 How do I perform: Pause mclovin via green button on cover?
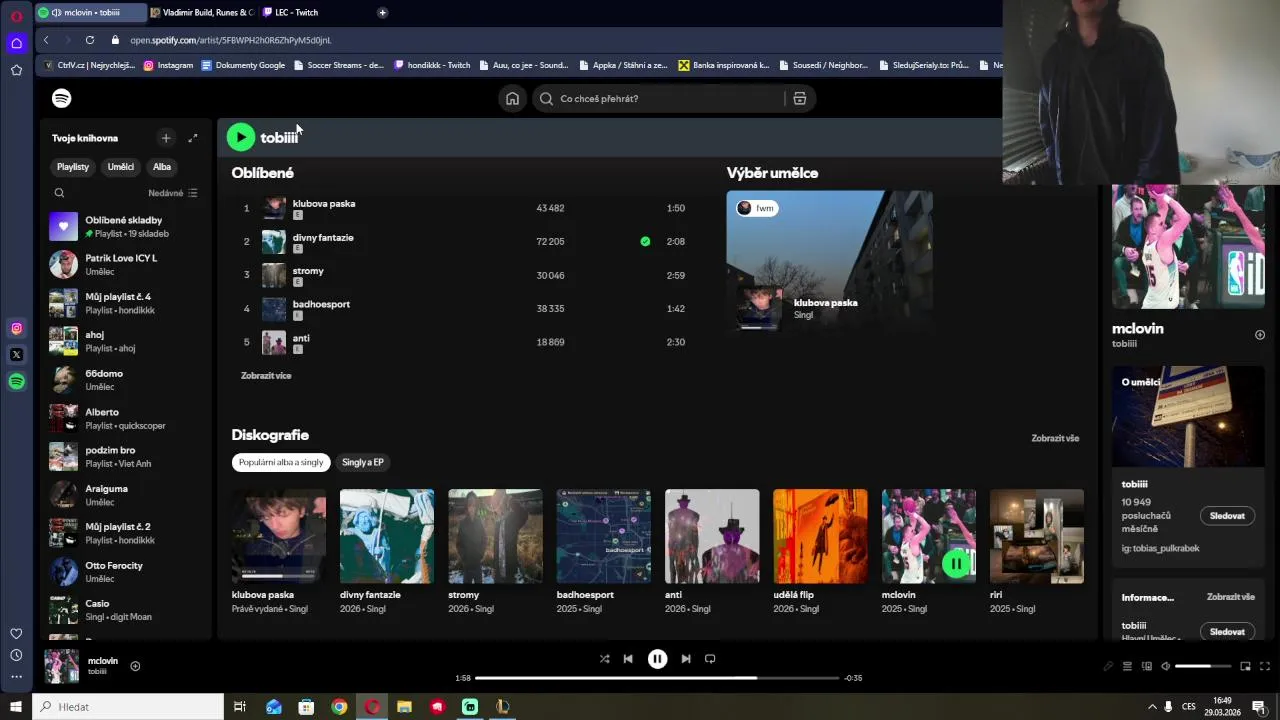tap(956, 564)
